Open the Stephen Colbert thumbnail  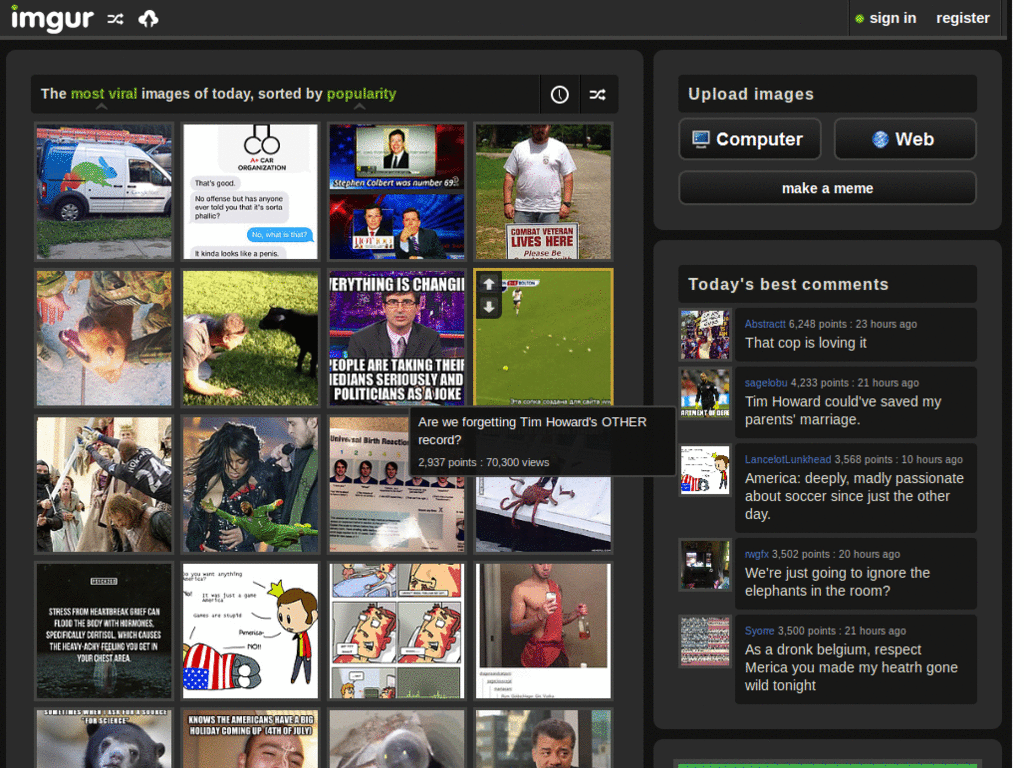396,191
